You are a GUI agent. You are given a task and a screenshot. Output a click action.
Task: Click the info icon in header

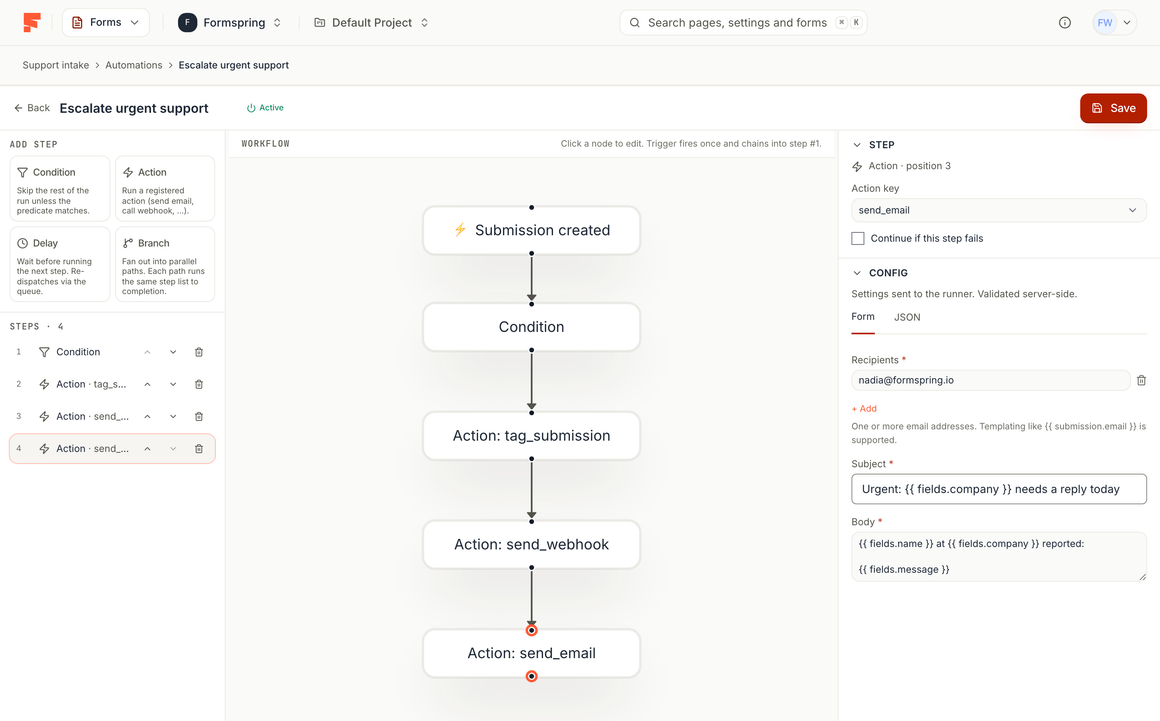click(x=1065, y=23)
